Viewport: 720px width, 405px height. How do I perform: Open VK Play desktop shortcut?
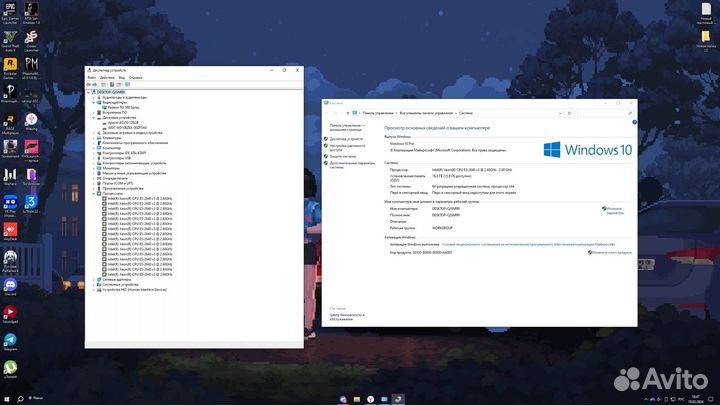[10, 206]
